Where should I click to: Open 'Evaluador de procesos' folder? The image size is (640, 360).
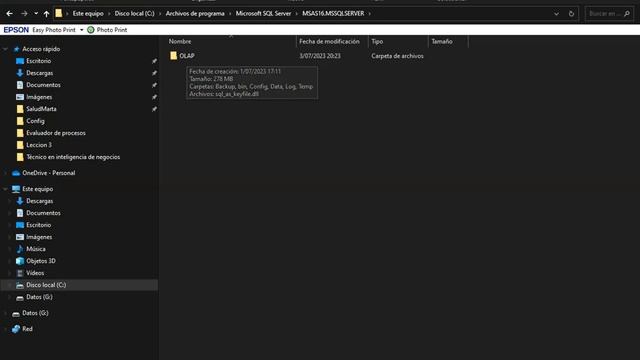coord(56,133)
